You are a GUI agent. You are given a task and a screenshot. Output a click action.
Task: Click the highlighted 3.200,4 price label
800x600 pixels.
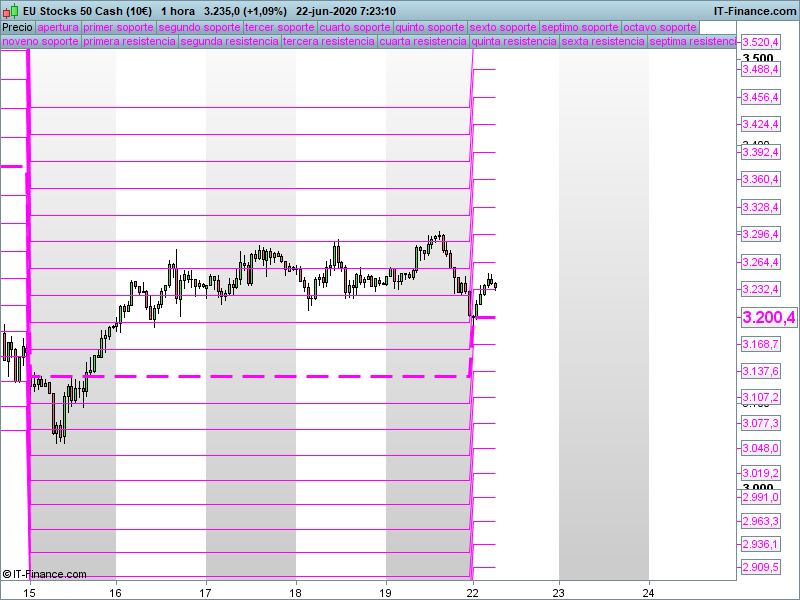[768, 318]
